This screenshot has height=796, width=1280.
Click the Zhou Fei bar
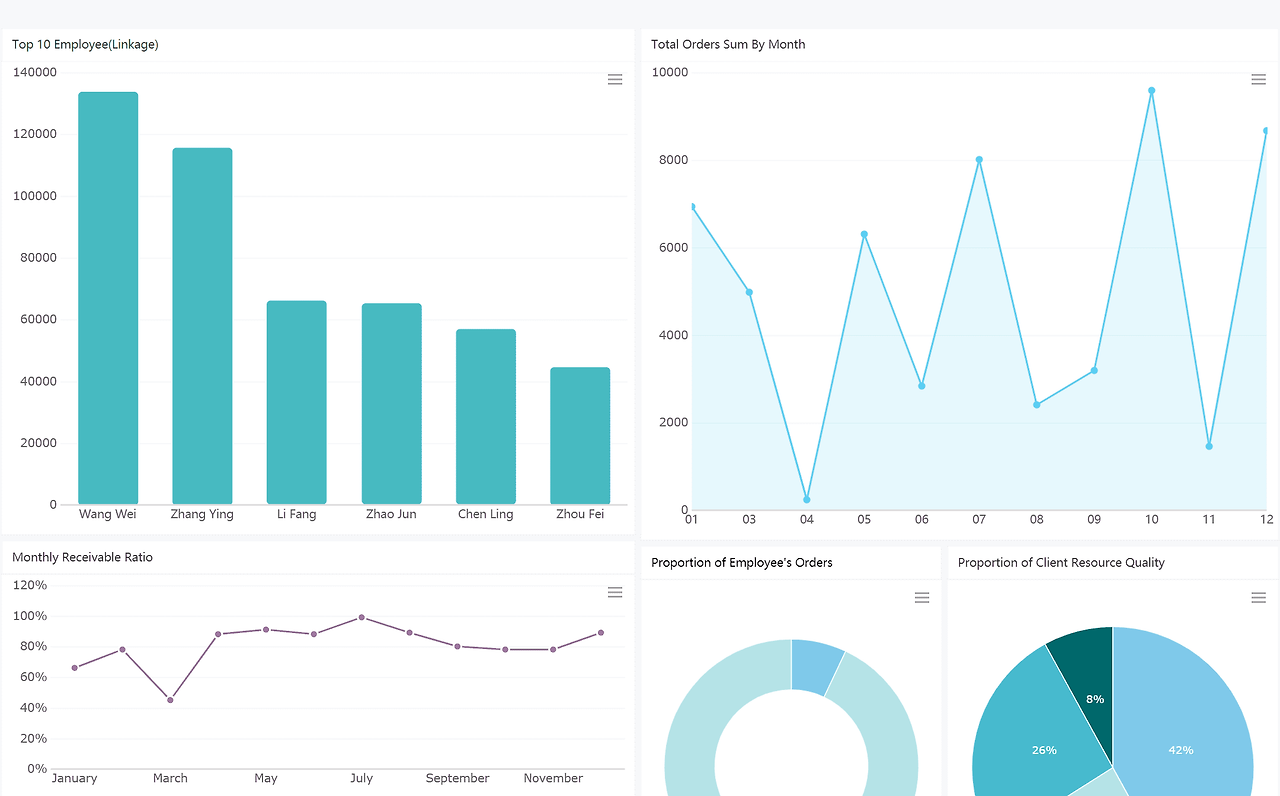[580, 436]
